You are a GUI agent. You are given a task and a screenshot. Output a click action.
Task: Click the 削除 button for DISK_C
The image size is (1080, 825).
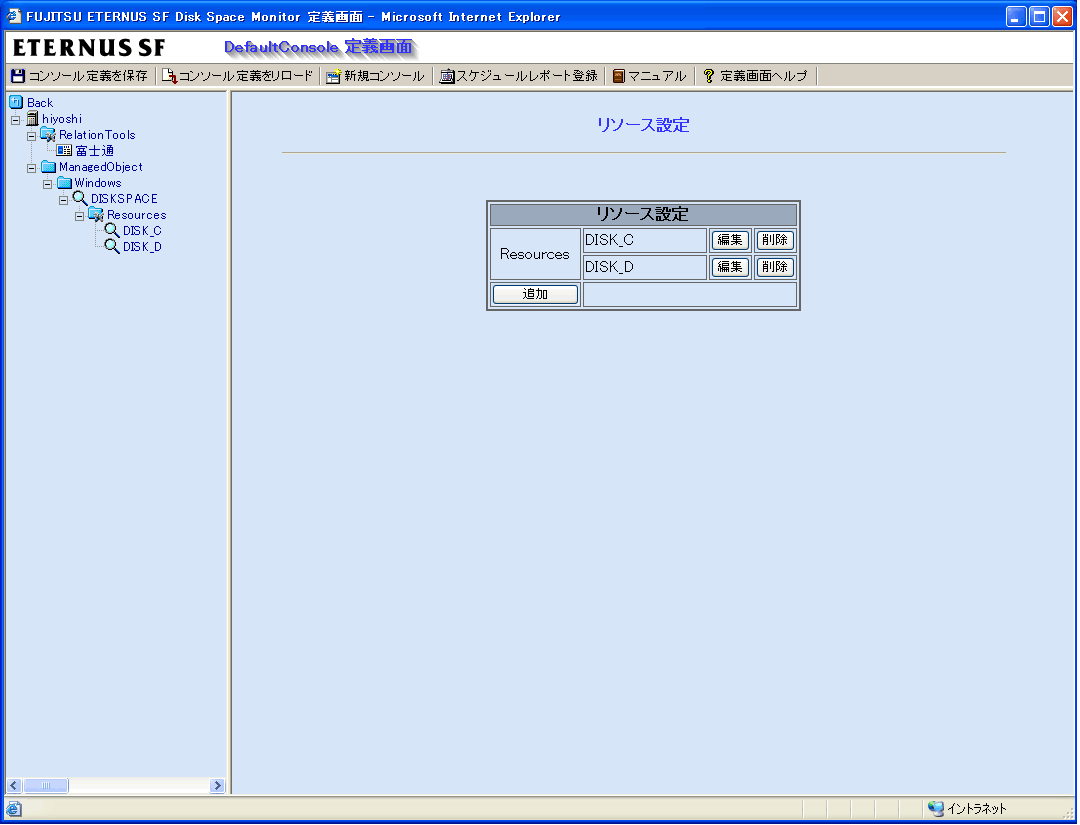(x=775, y=240)
